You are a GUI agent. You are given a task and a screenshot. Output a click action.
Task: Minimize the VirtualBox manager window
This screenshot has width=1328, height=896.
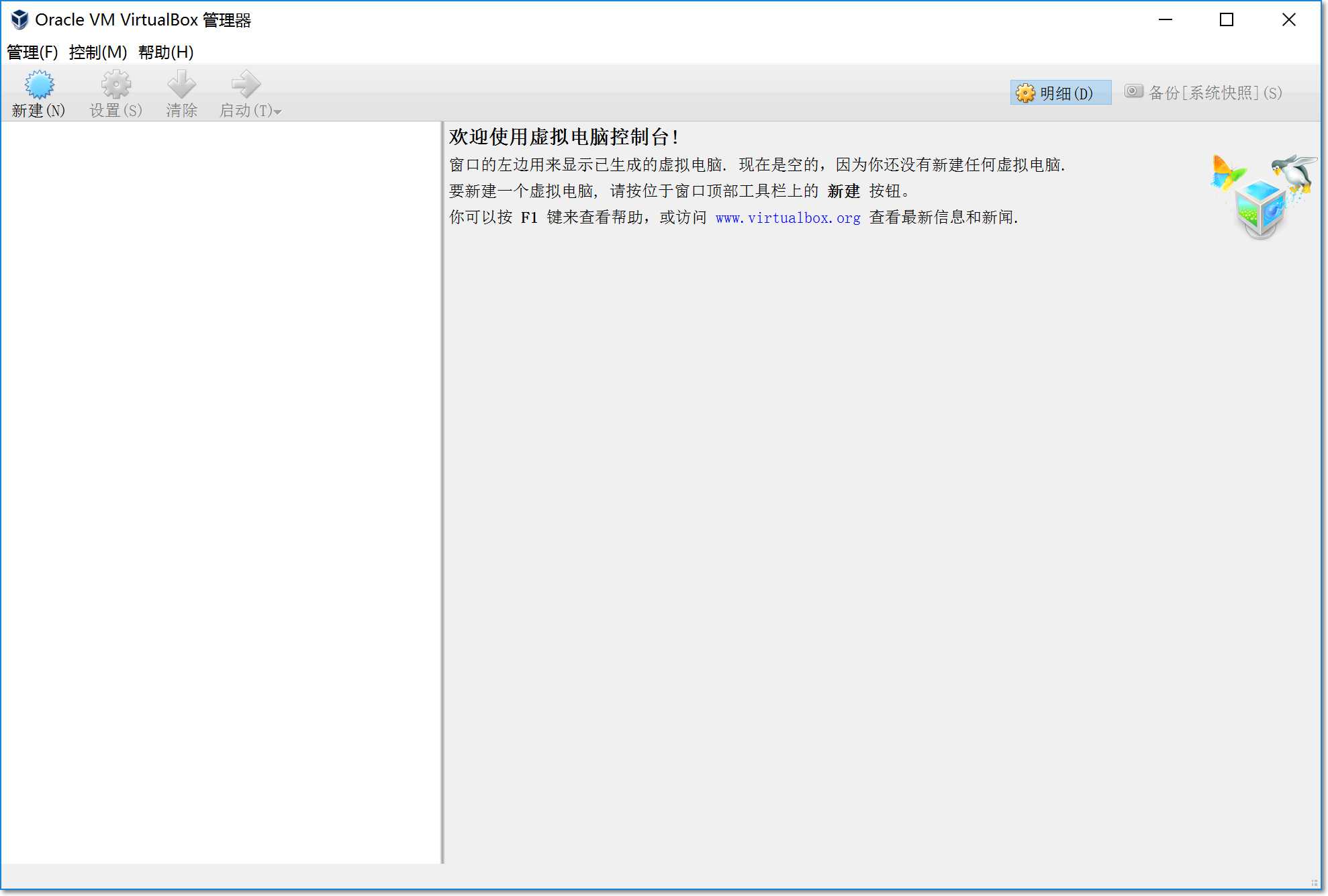pyautogui.click(x=1166, y=20)
